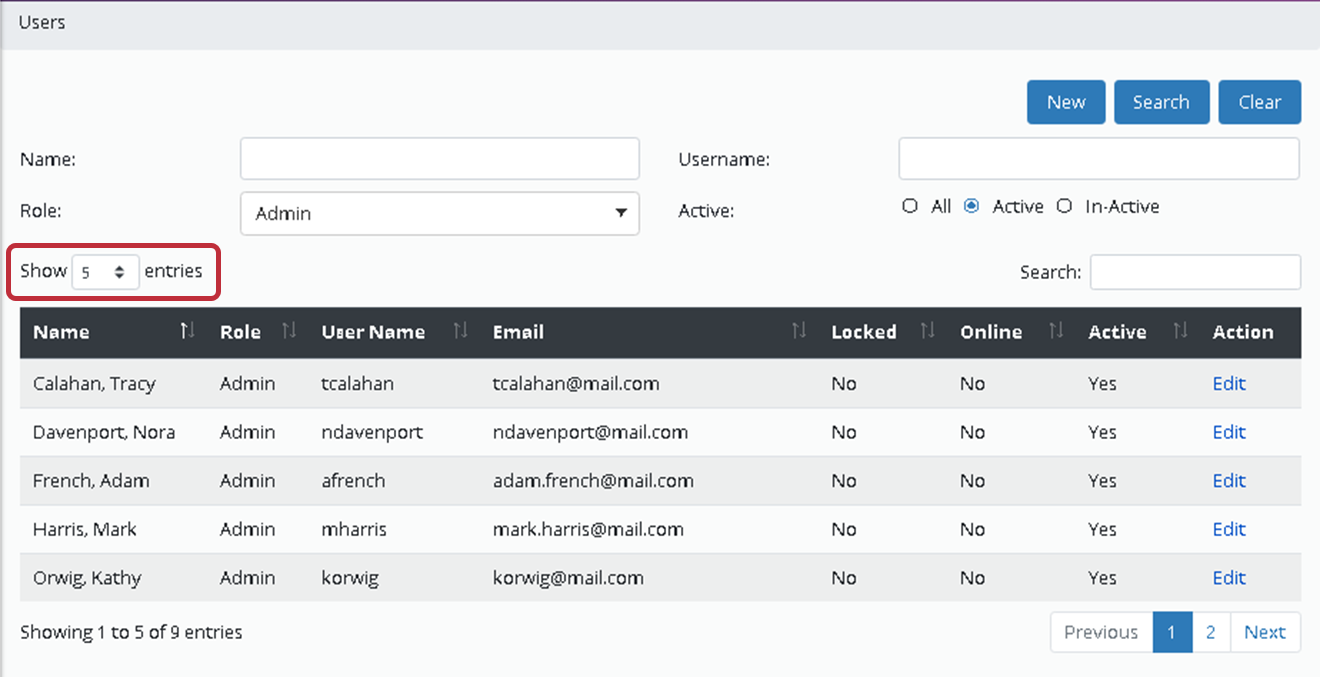Select the All radio button

click(x=910, y=206)
